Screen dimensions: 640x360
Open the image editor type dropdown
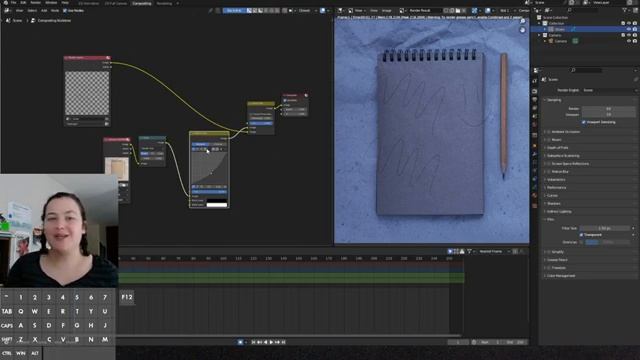pos(340,11)
